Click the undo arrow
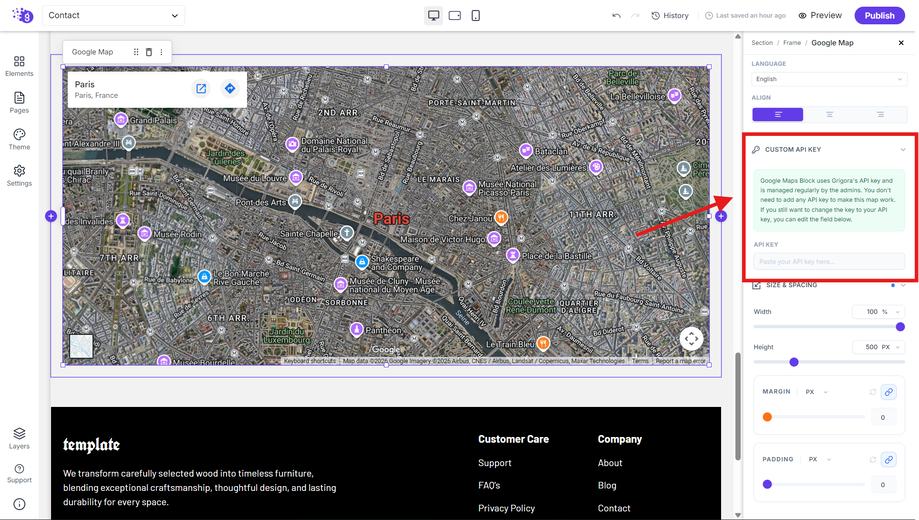 [x=617, y=16]
